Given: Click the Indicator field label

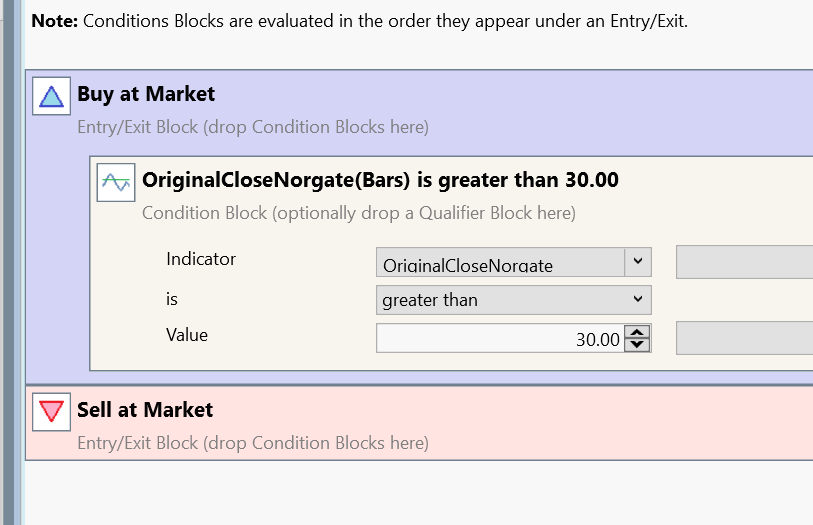Looking at the screenshot, I should [x=201, y=259].
